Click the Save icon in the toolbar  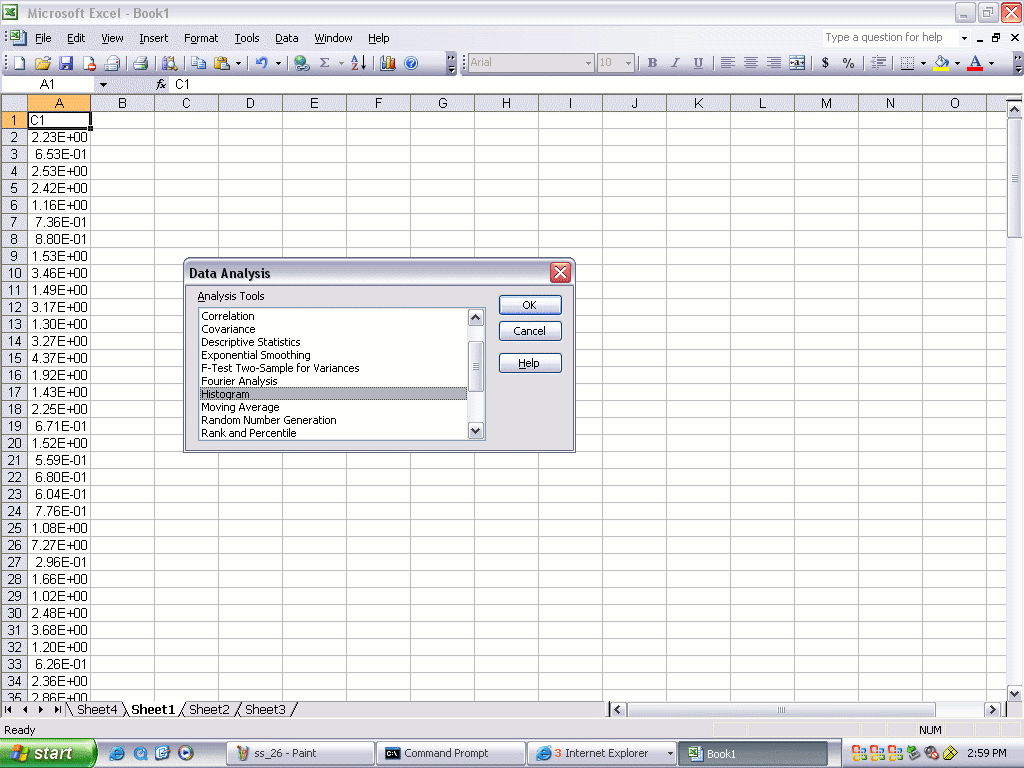coord(66,63)
